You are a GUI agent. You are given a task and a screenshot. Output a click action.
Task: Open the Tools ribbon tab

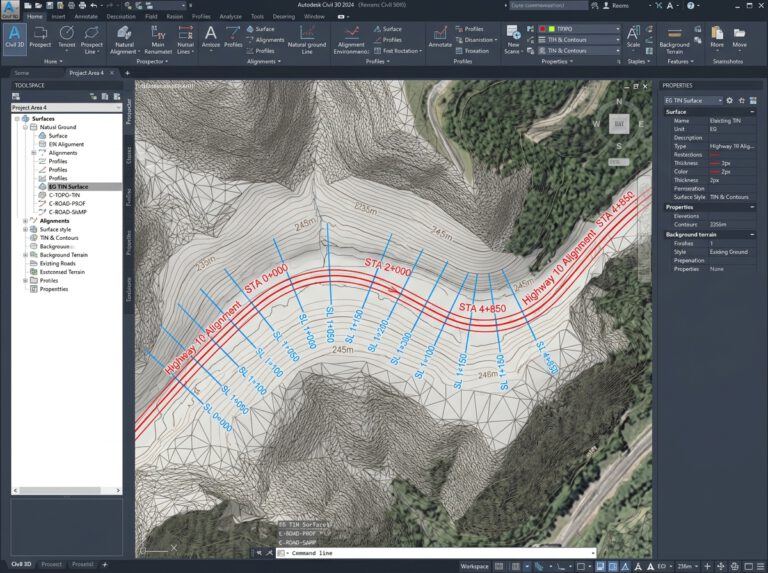coord(257,17)
